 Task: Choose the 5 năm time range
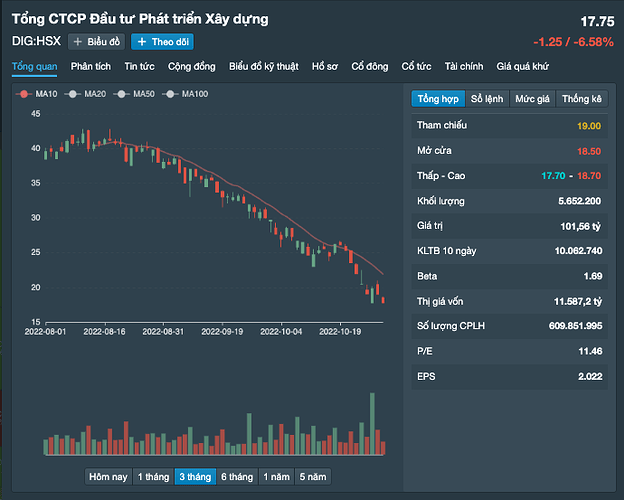(x=313, y=476)
